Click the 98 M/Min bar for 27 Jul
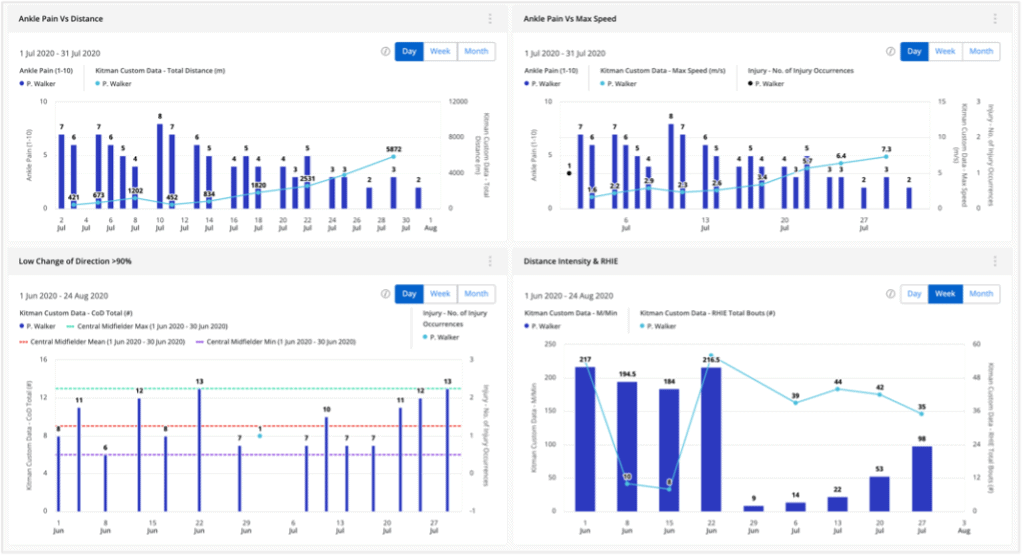Image resolution: width=1024 pixels, height=558 pixels. (x=921, y=479)
